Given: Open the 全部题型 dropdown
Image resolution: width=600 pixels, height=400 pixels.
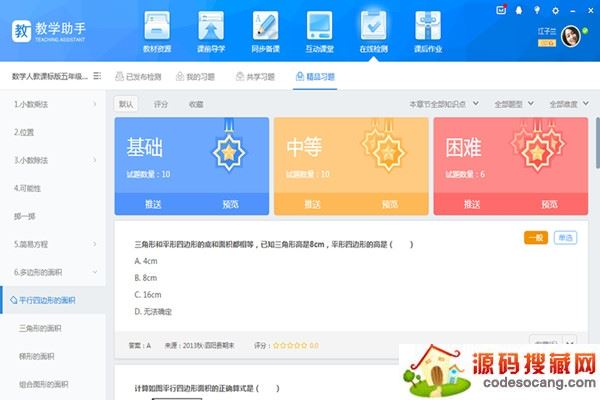Looking at the screenshot, I should pyautogui.click(x=514, y=104).
